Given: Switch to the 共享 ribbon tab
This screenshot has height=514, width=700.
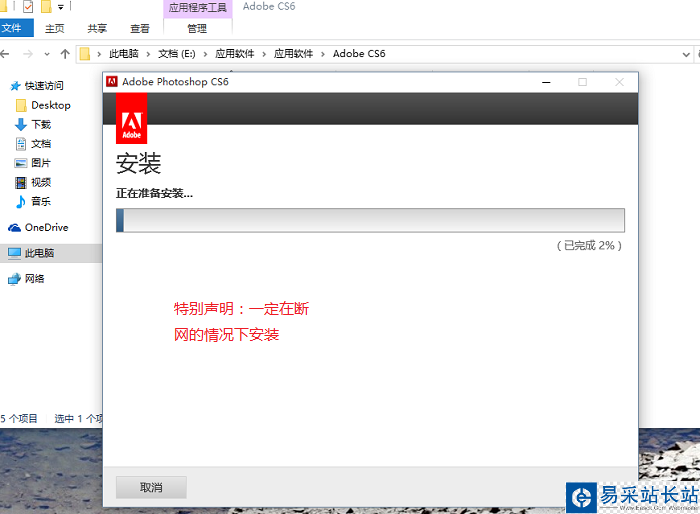Looking at the screenshot, I should click(97, 29).
